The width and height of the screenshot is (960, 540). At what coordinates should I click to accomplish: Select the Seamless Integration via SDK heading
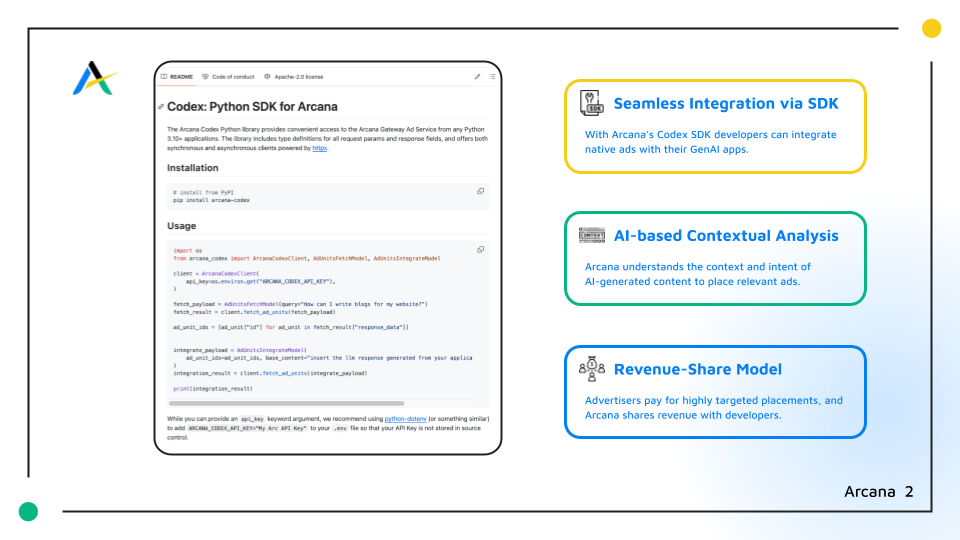726,103
